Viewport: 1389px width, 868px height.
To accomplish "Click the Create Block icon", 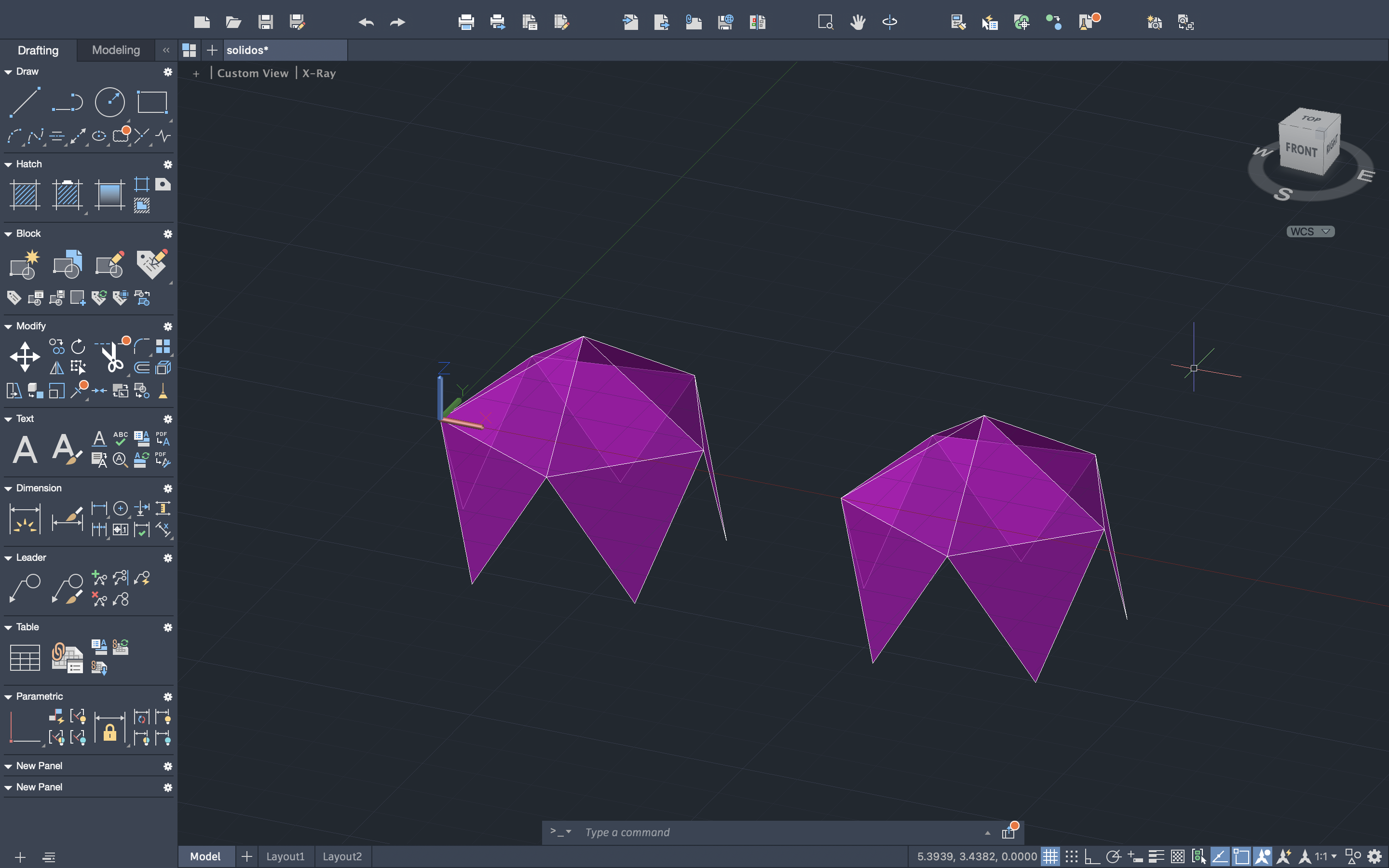I will tap(25, 265).
